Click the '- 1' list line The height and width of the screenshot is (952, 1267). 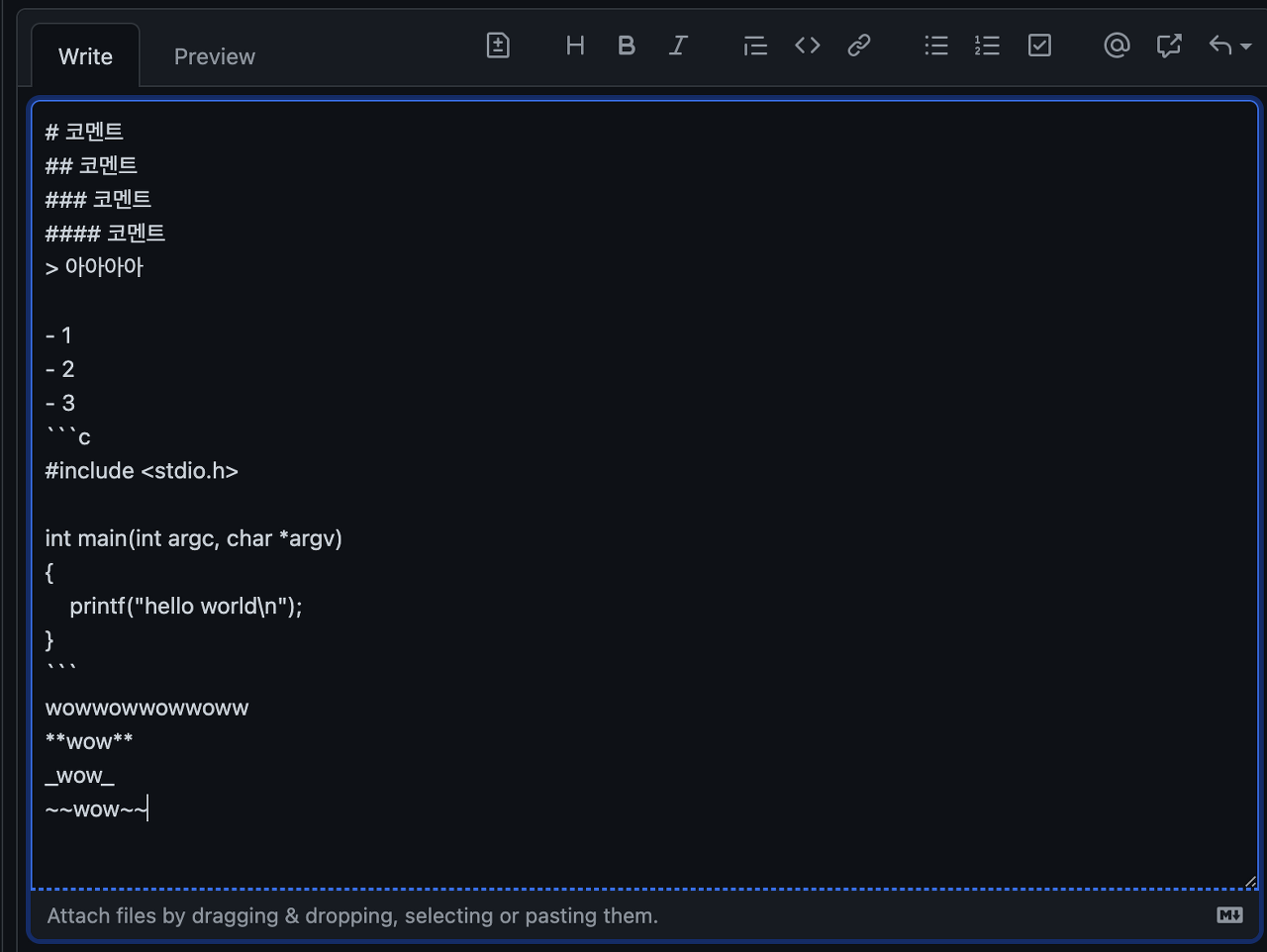click(58, 335)
